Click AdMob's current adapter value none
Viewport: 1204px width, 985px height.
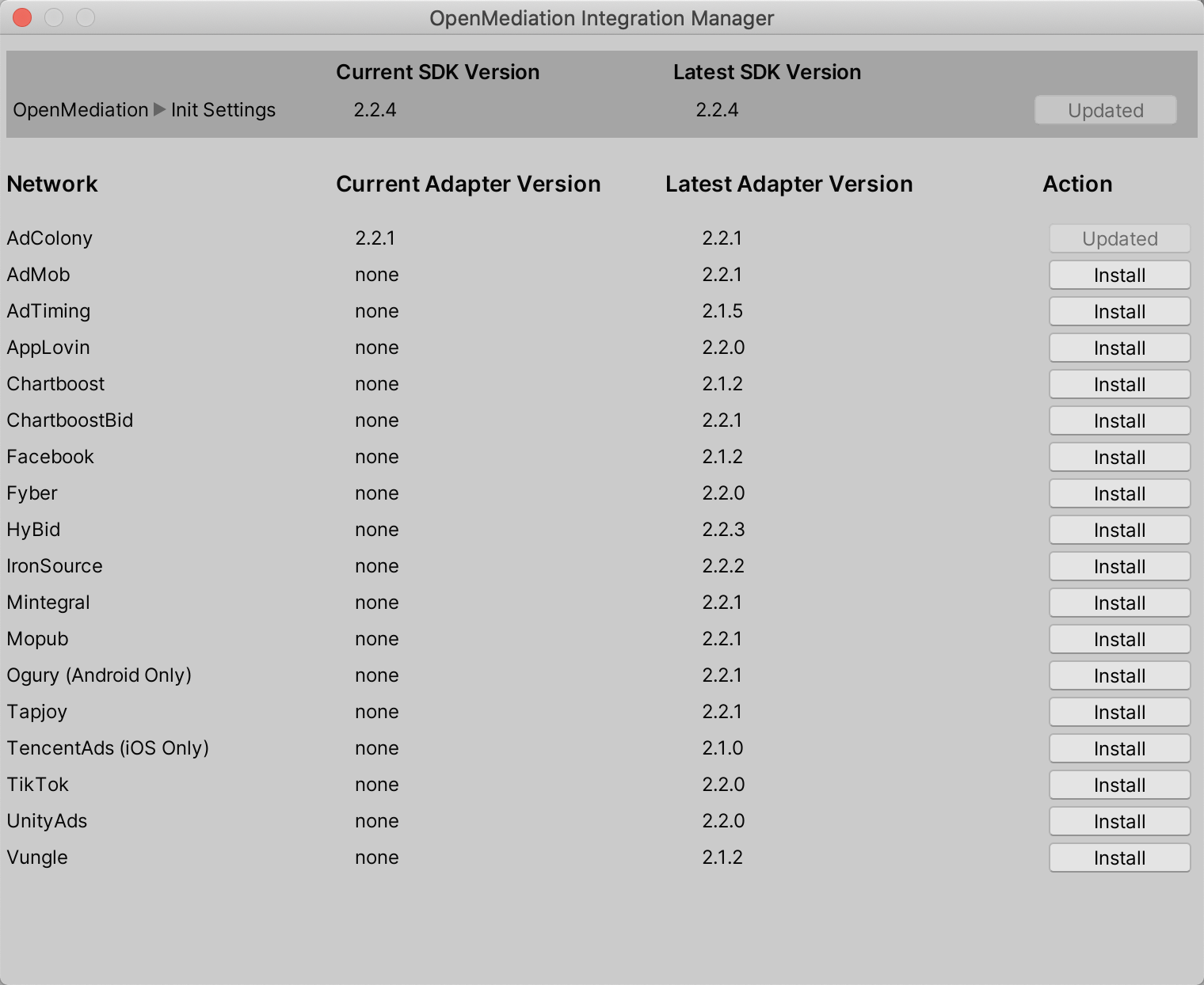tap(377, 275)
